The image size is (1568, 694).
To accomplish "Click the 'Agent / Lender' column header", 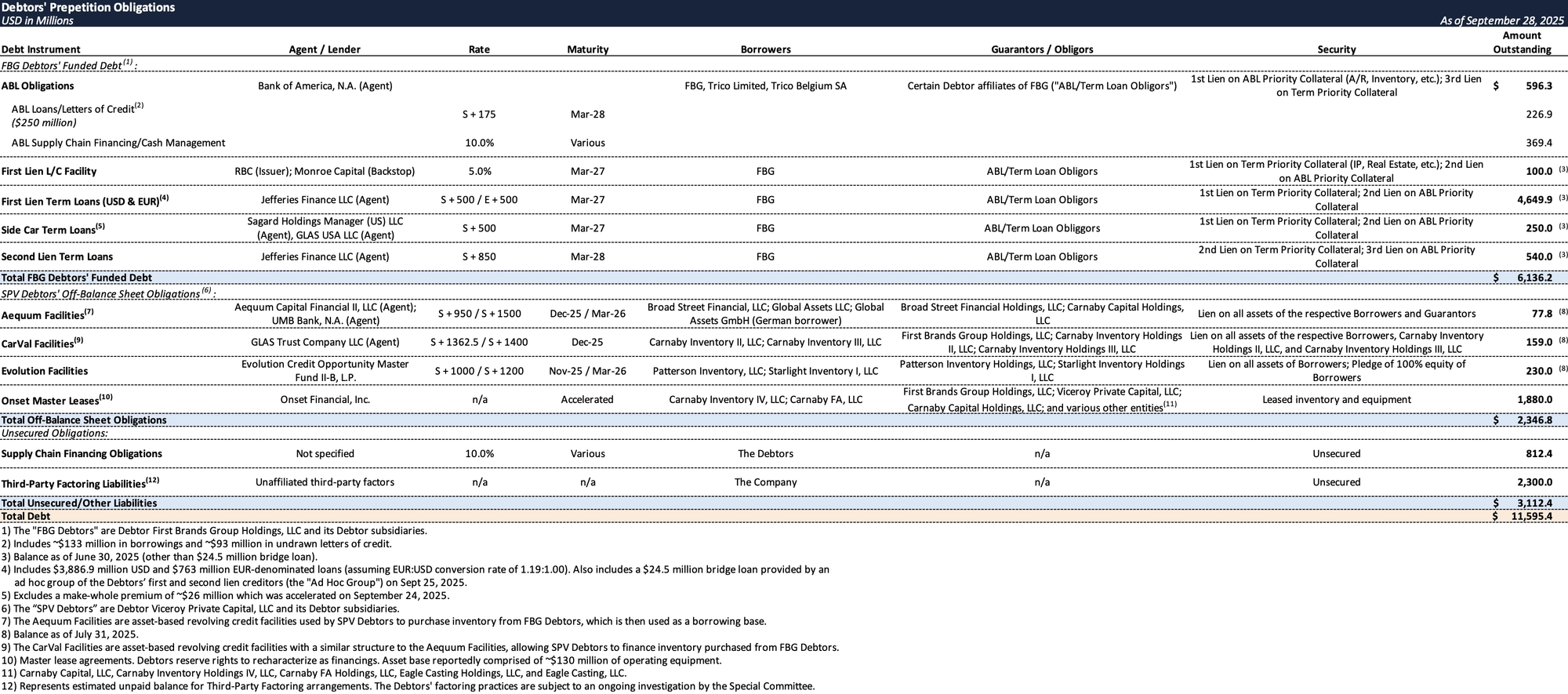I will [x=325, y=49].
